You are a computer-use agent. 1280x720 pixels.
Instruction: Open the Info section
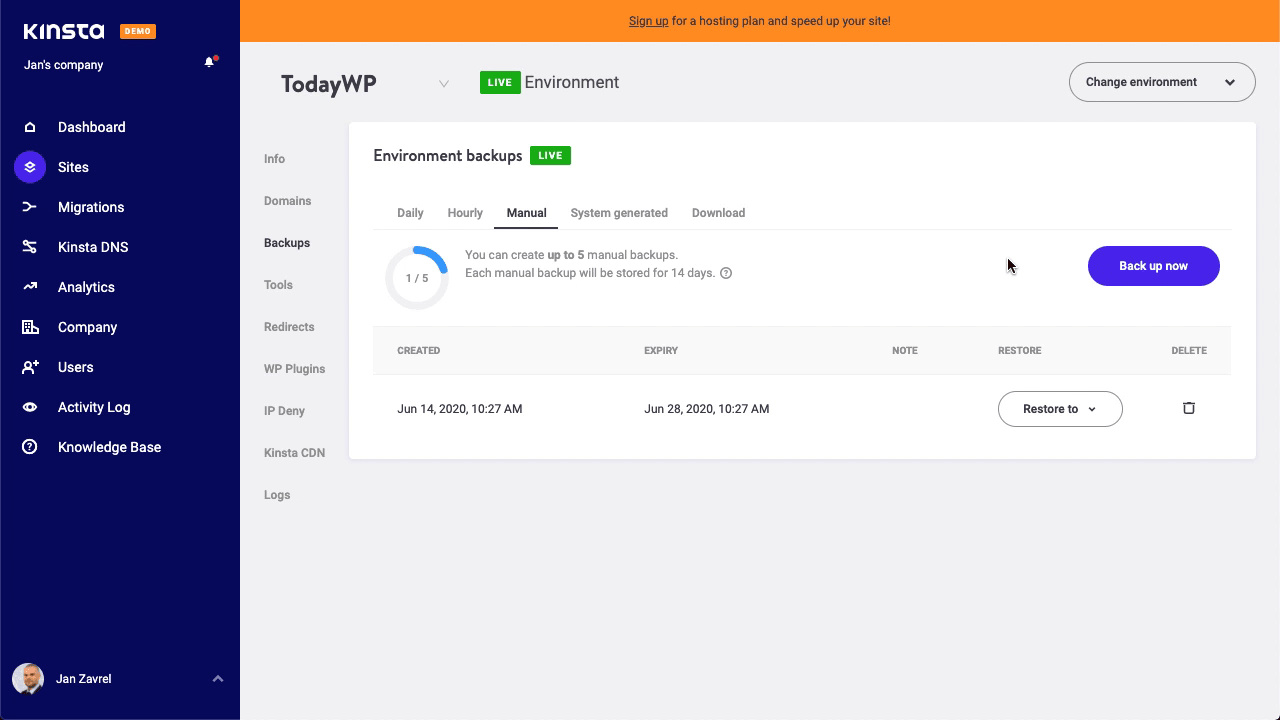pyautogui.click(x=274, y=159)
